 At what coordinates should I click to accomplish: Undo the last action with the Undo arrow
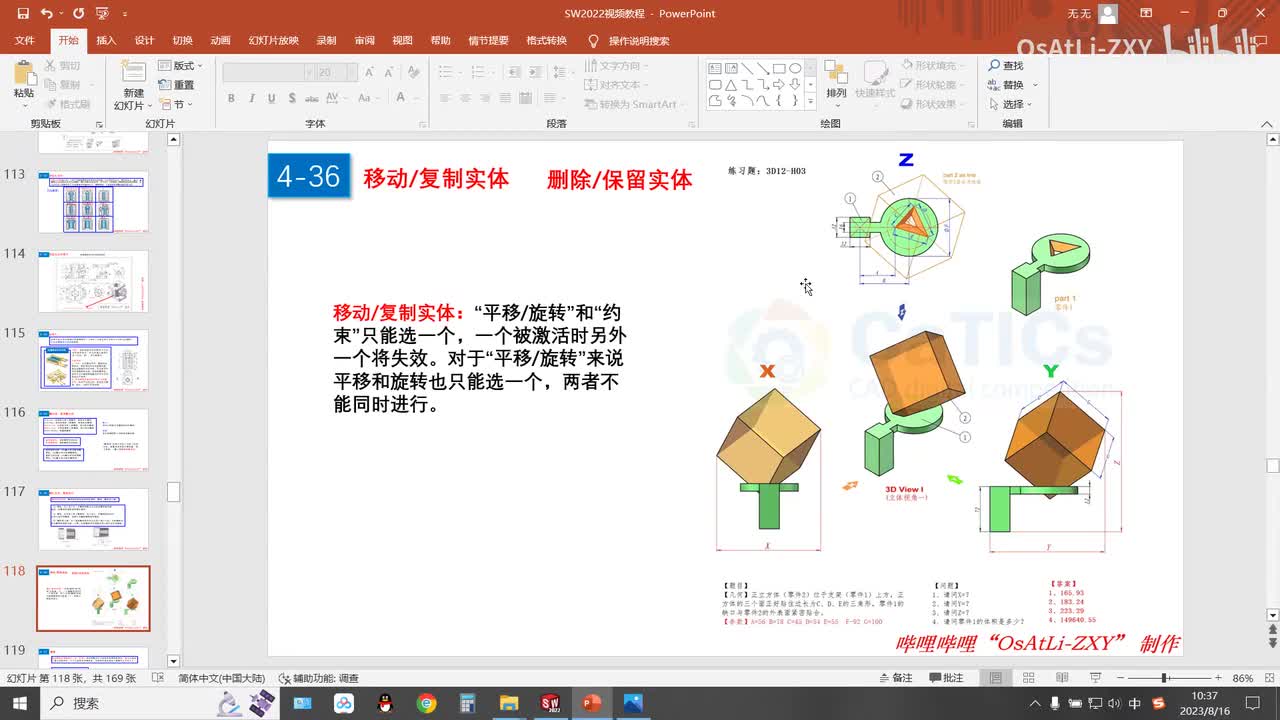point(46,14)
